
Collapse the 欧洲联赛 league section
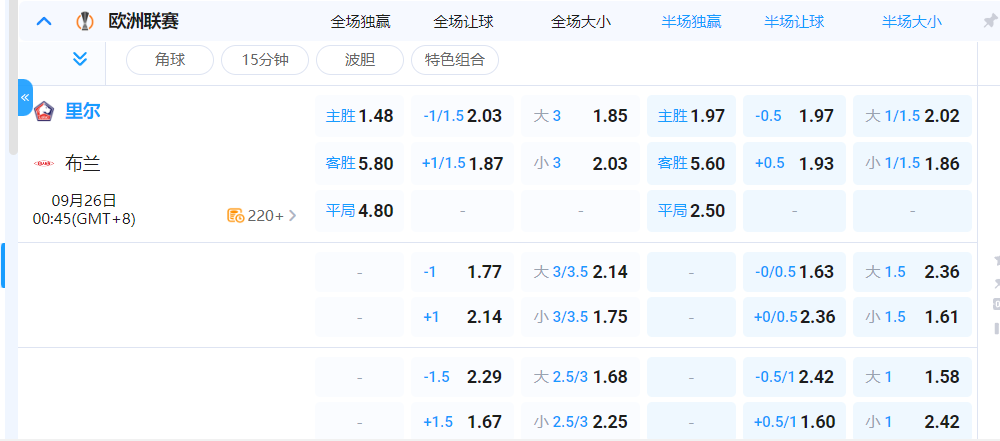(x=44, y=20)
